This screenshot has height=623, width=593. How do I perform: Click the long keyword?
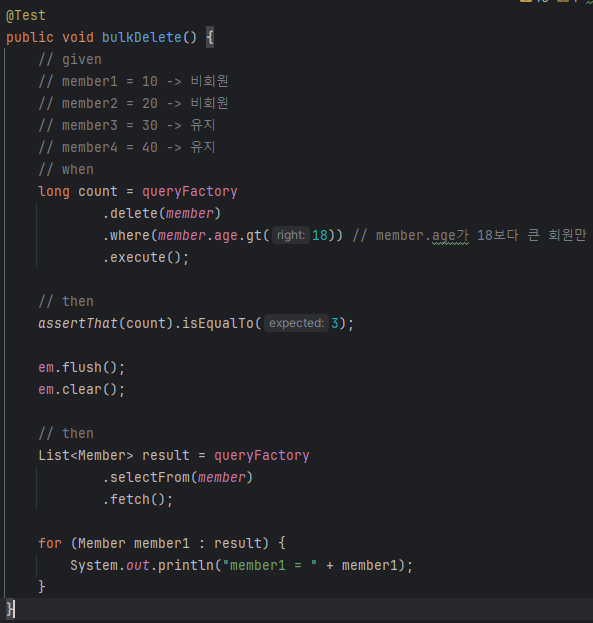coord(54,192)
